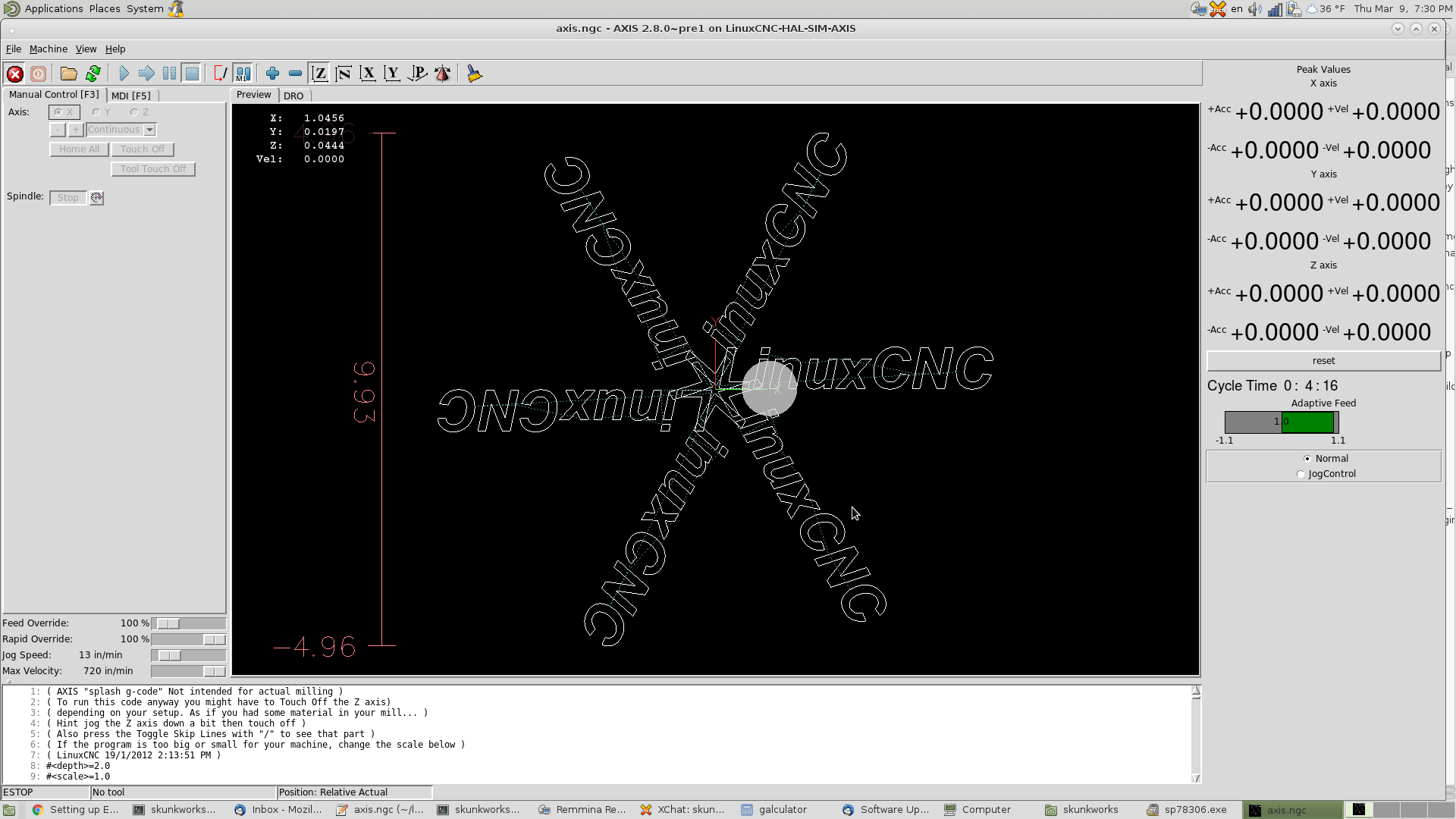Click the spindle direction icon beside Stop
Viewport: 1456px width, 819px height.
tap(96, 198)
